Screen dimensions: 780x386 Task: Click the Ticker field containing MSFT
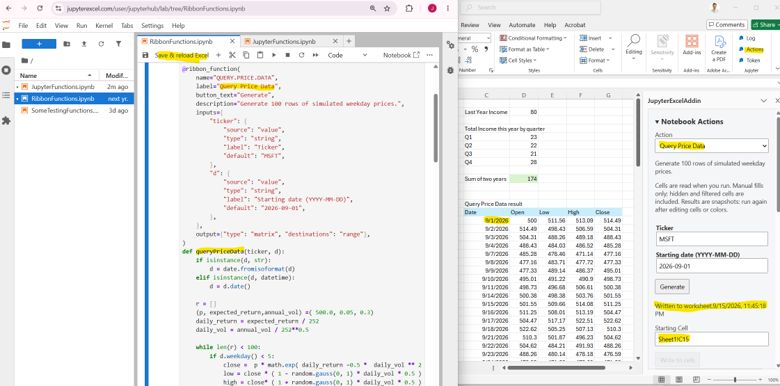[711, 239]
